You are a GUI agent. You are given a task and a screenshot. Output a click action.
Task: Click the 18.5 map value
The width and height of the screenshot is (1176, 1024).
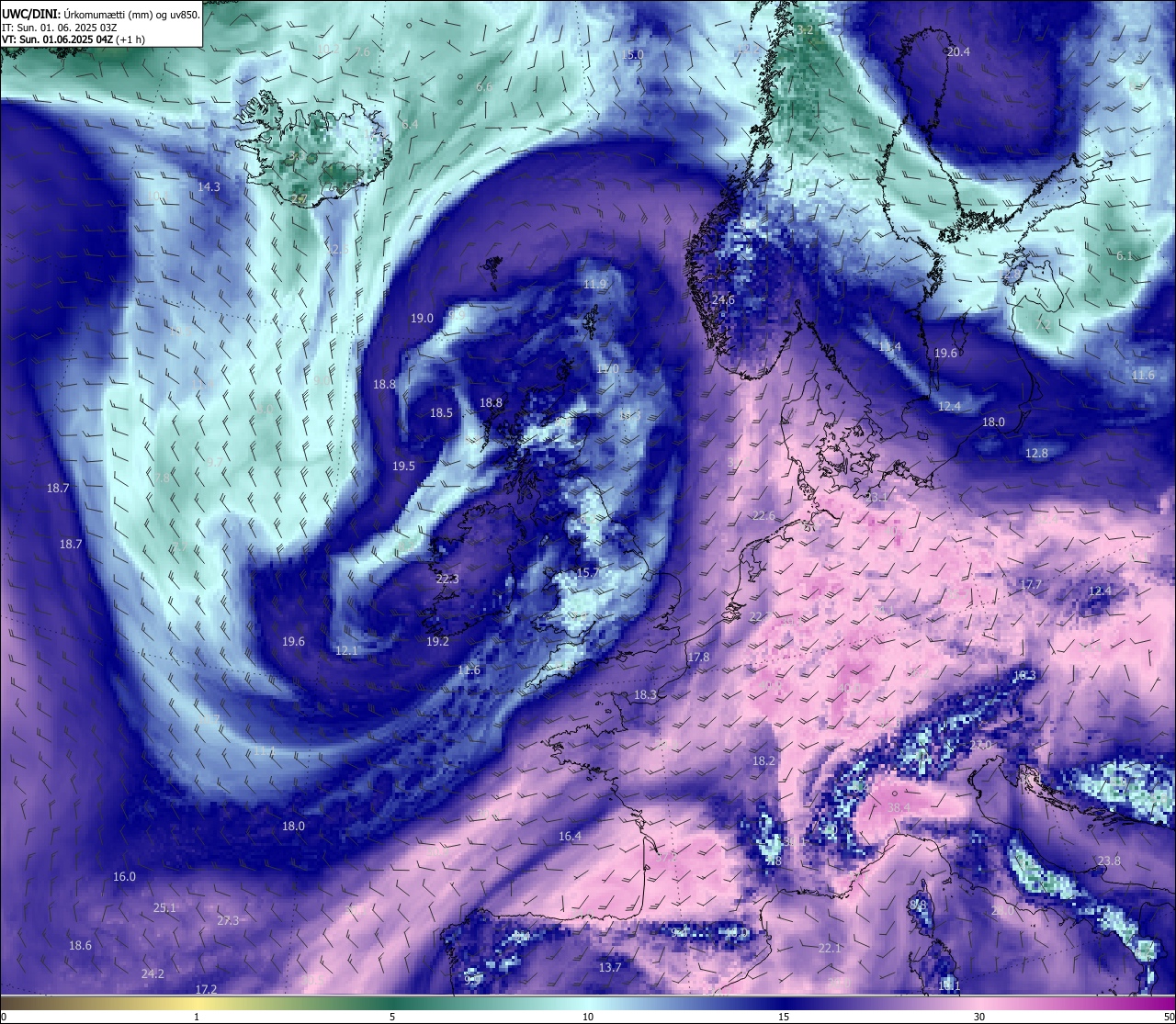click(442, 413)
